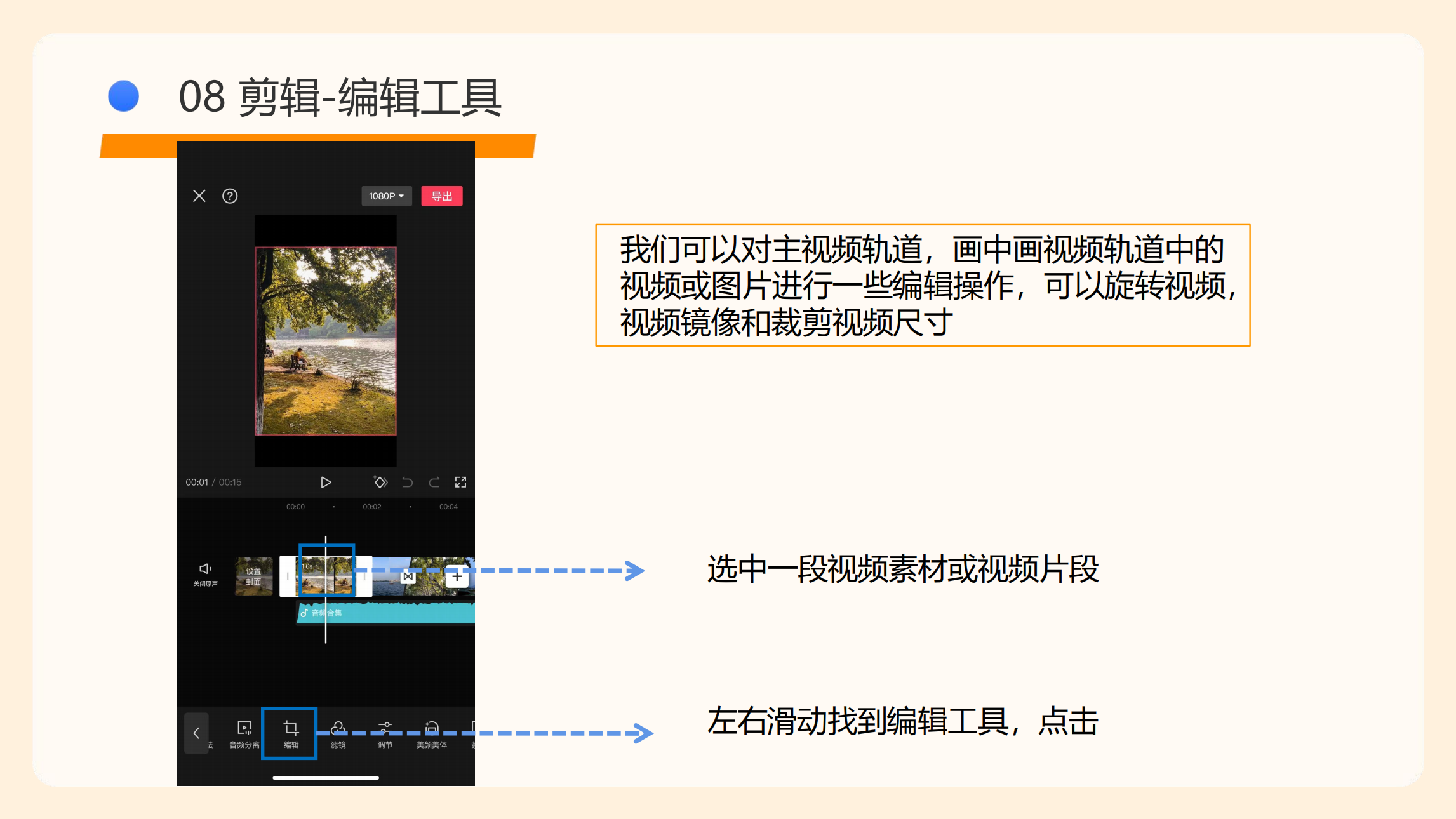Click the 00:01 current time readout
This screenshot has width=1456, height=819.
(197, 483)
